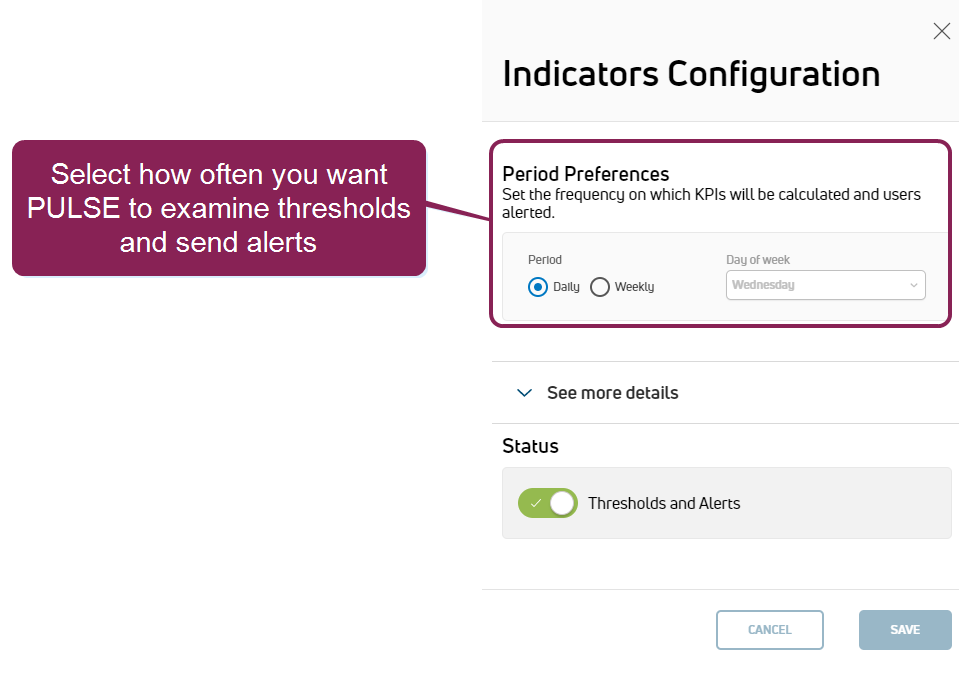The width and height of the screenshot is (959, 673).
Task: Click the chevron icon beside See more details
Action: pyautogui.click(x=524, y=393)
